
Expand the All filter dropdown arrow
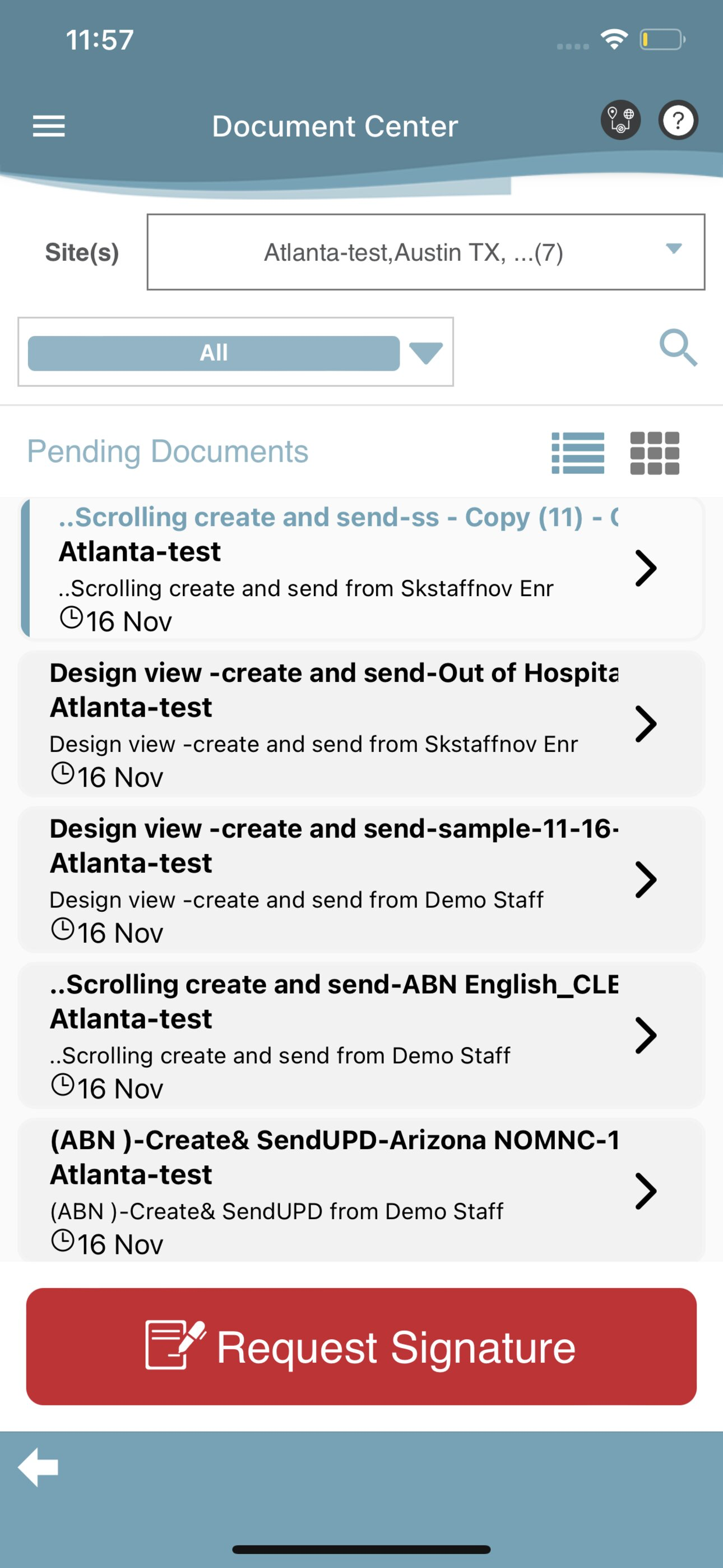(426, 353)
